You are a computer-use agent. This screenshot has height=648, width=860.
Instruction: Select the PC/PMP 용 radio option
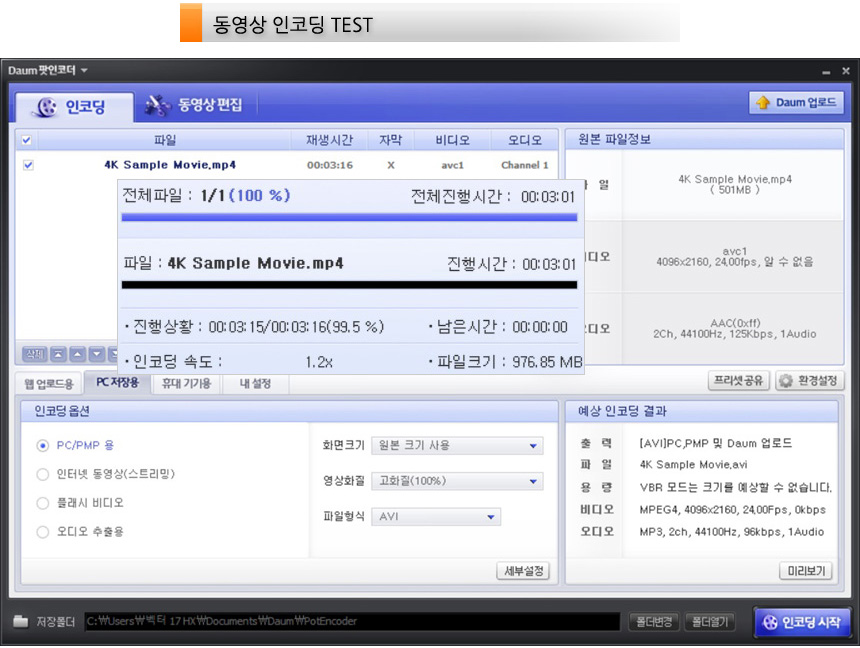42,446
